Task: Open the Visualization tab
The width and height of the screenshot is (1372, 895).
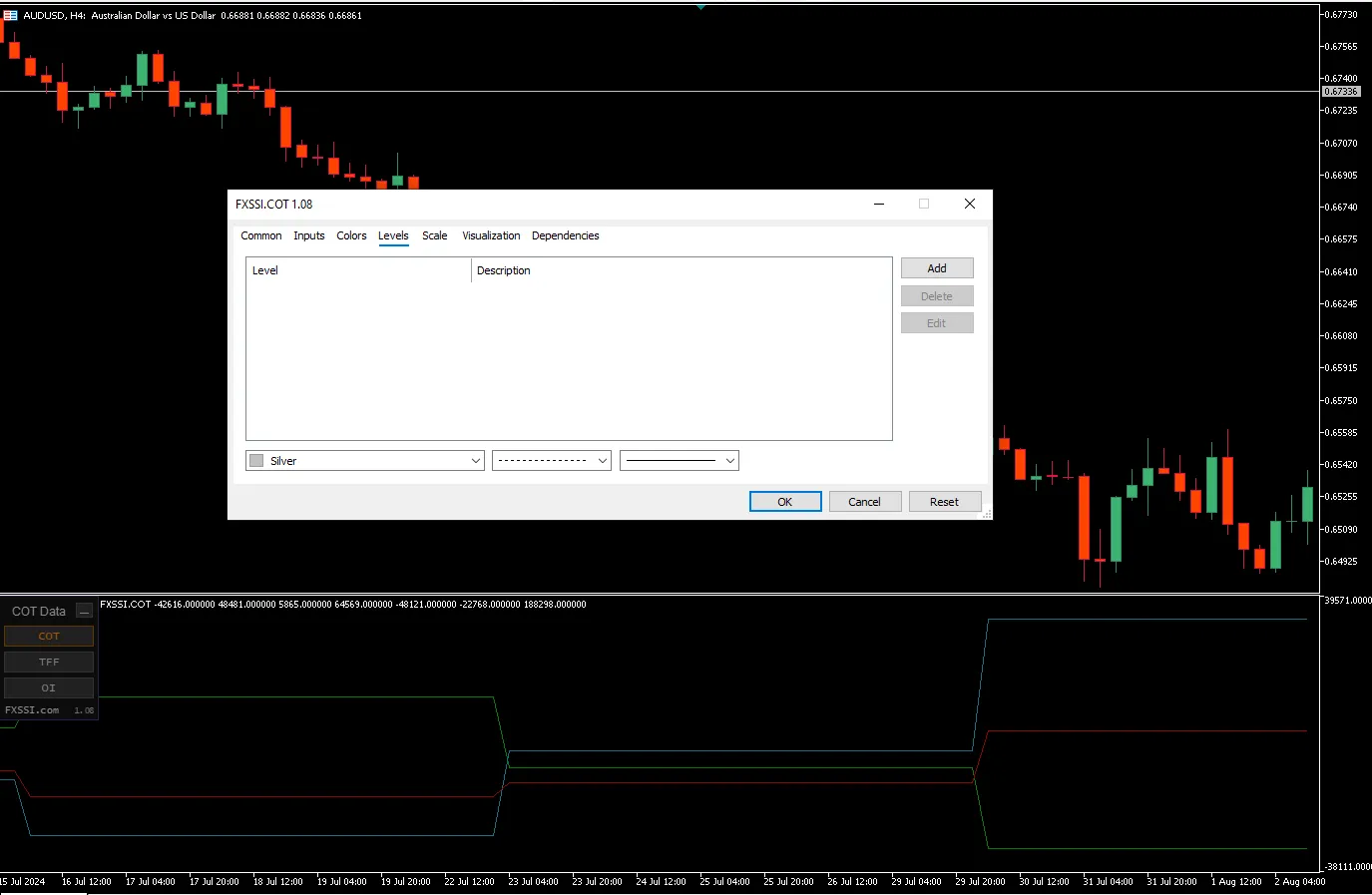Action: pyautogui.click(x=491, y=235)
